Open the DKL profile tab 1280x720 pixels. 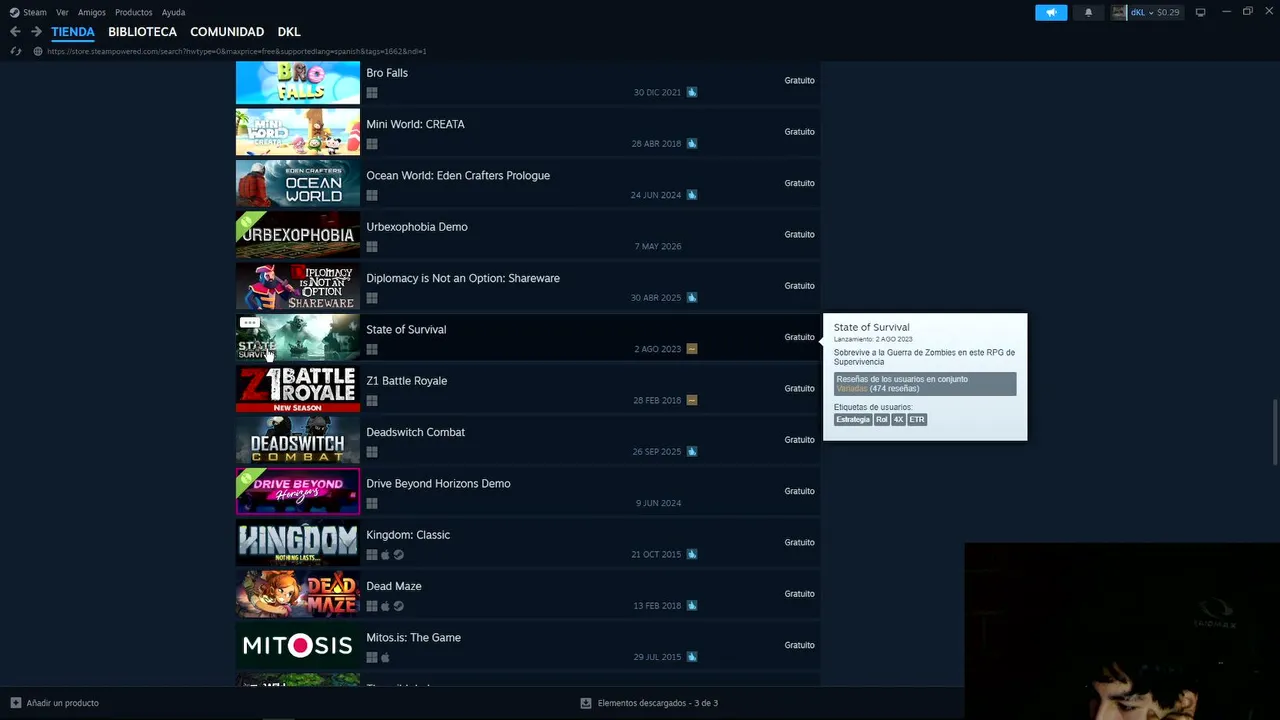coord(289,32)
